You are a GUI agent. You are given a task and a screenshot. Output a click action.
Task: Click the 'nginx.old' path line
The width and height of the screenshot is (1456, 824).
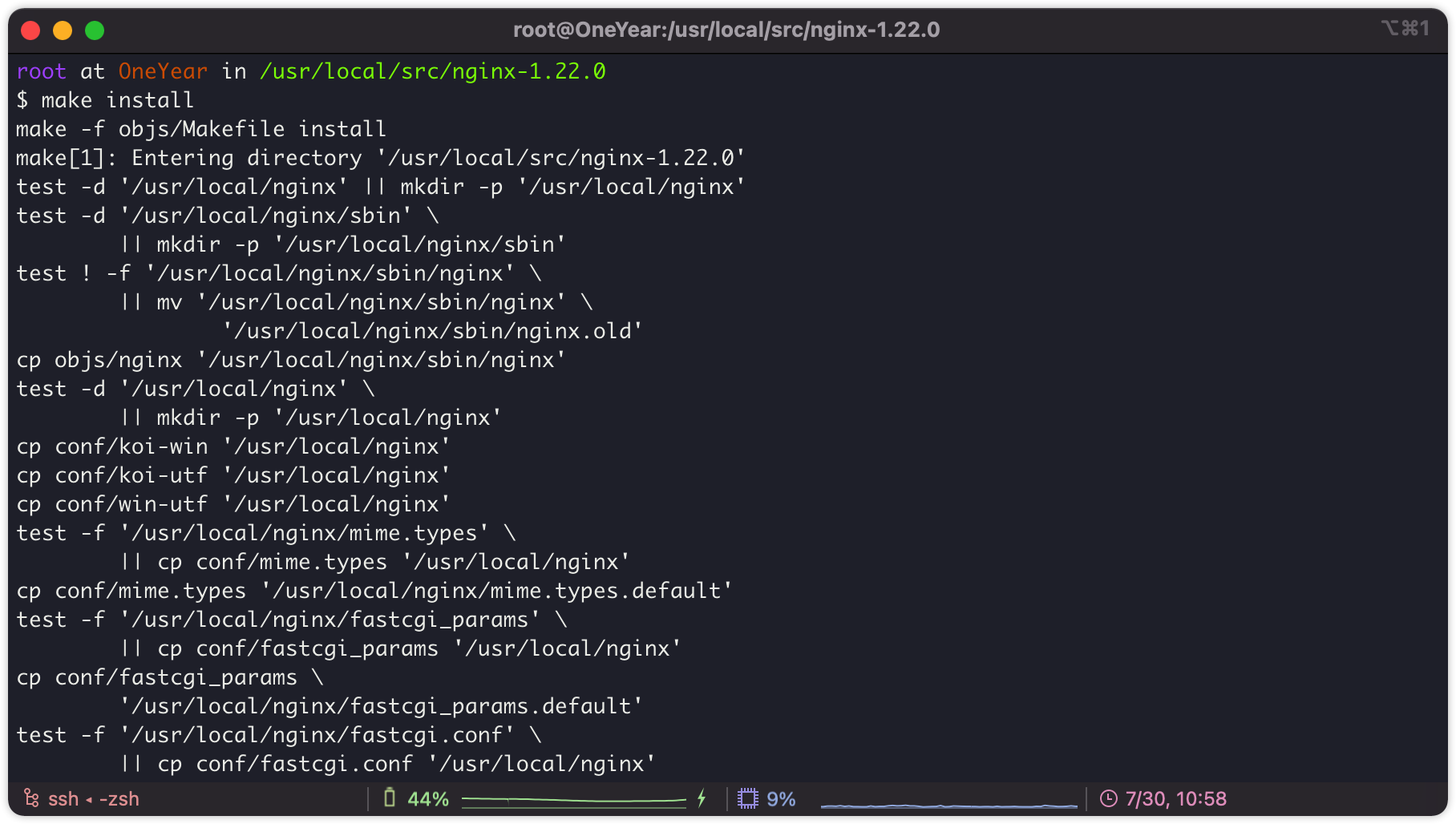point(433,331)
